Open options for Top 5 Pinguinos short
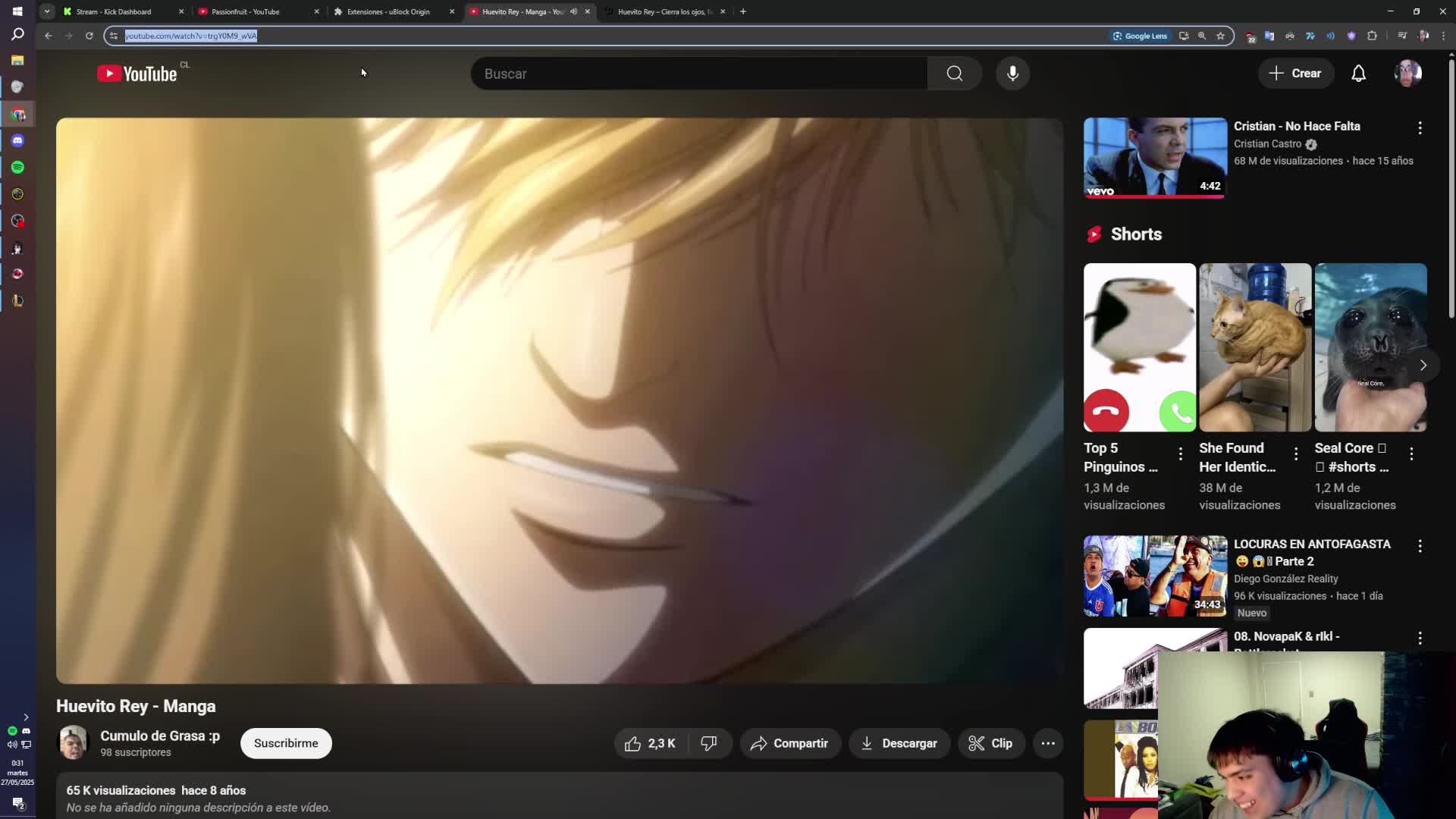The height and width of the screenshot is (819, 1456). click(x=1180, y=453)
